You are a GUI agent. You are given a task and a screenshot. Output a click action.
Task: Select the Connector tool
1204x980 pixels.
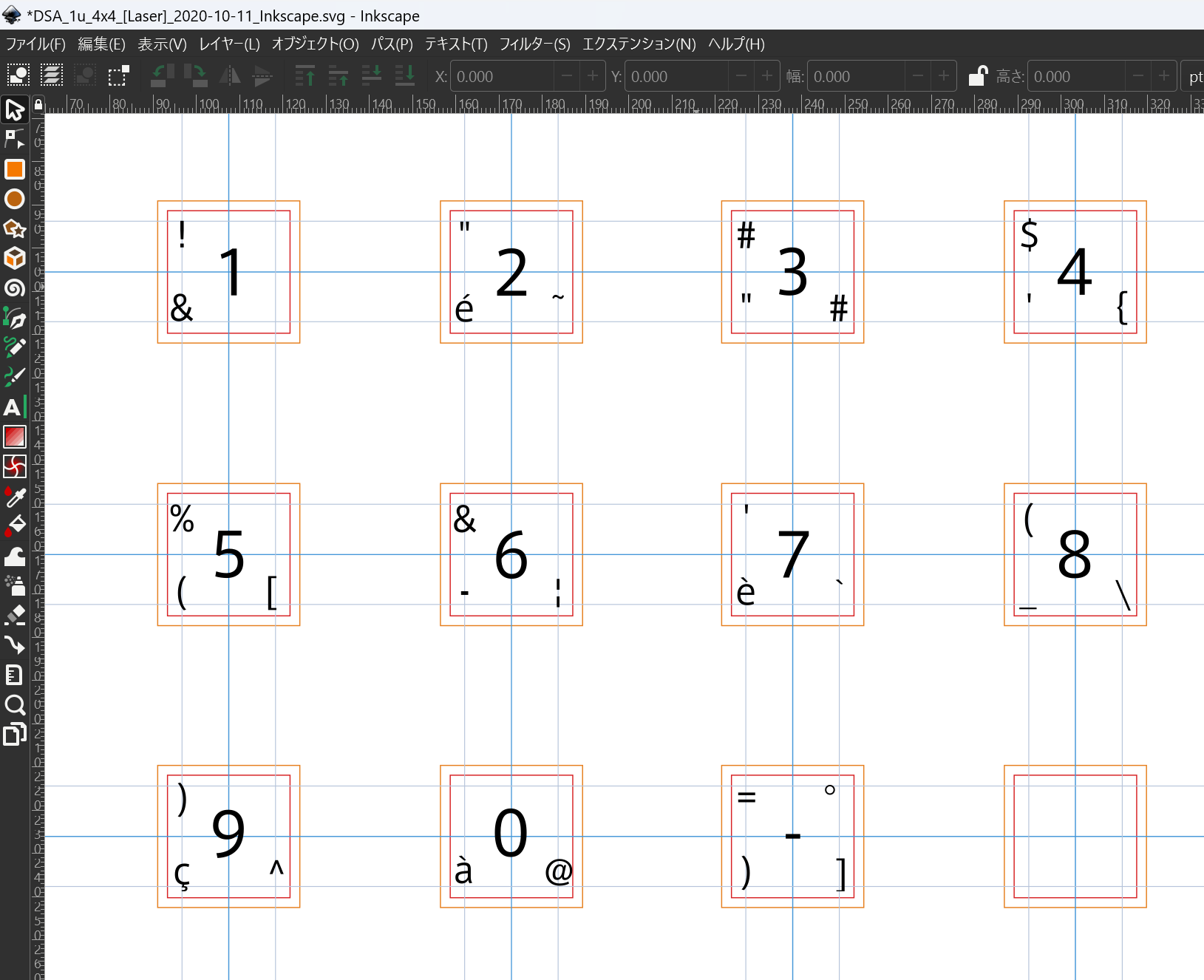[x=15, y=645]
